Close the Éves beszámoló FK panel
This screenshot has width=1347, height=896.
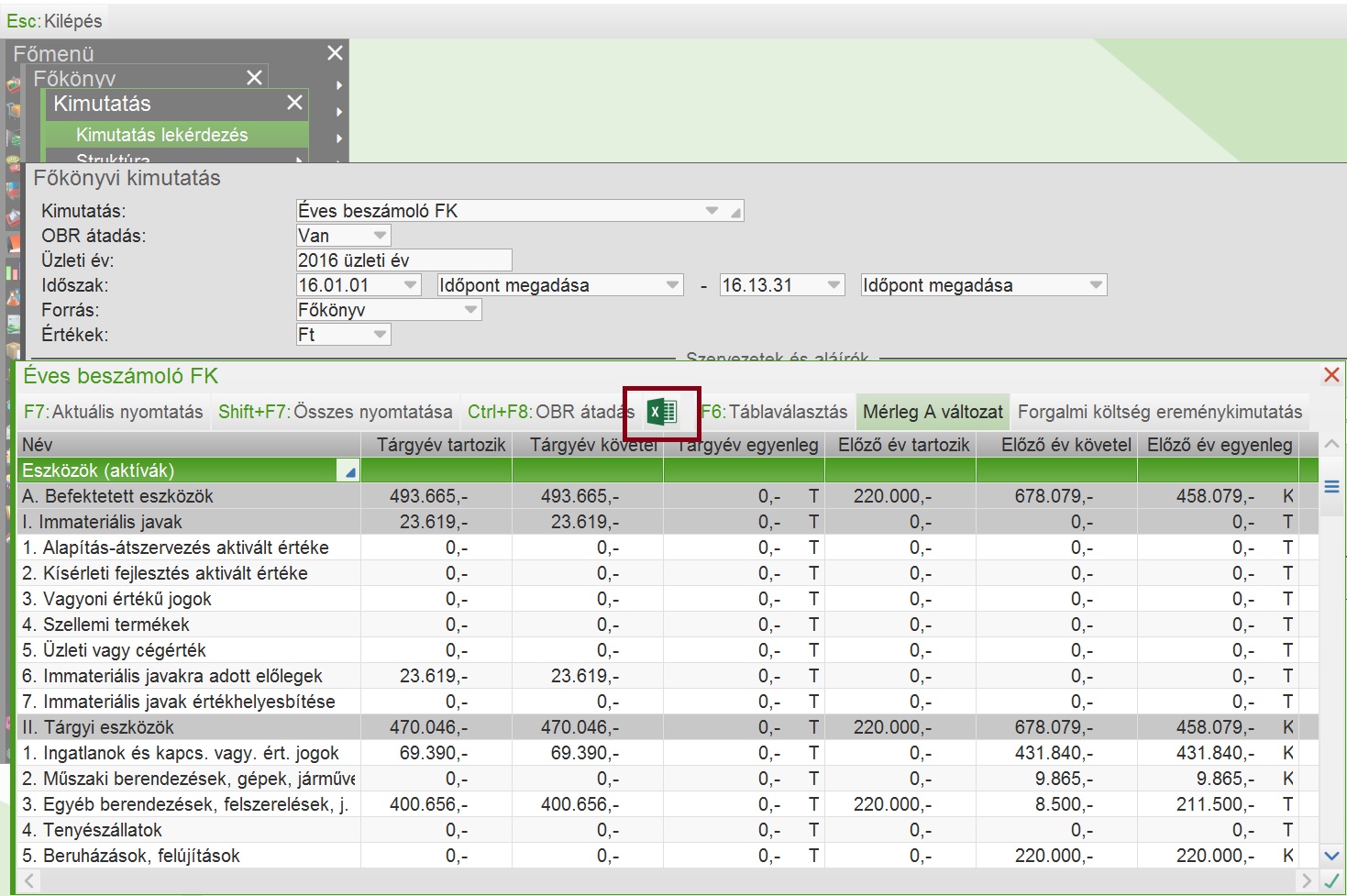(x=1331, y=375)
